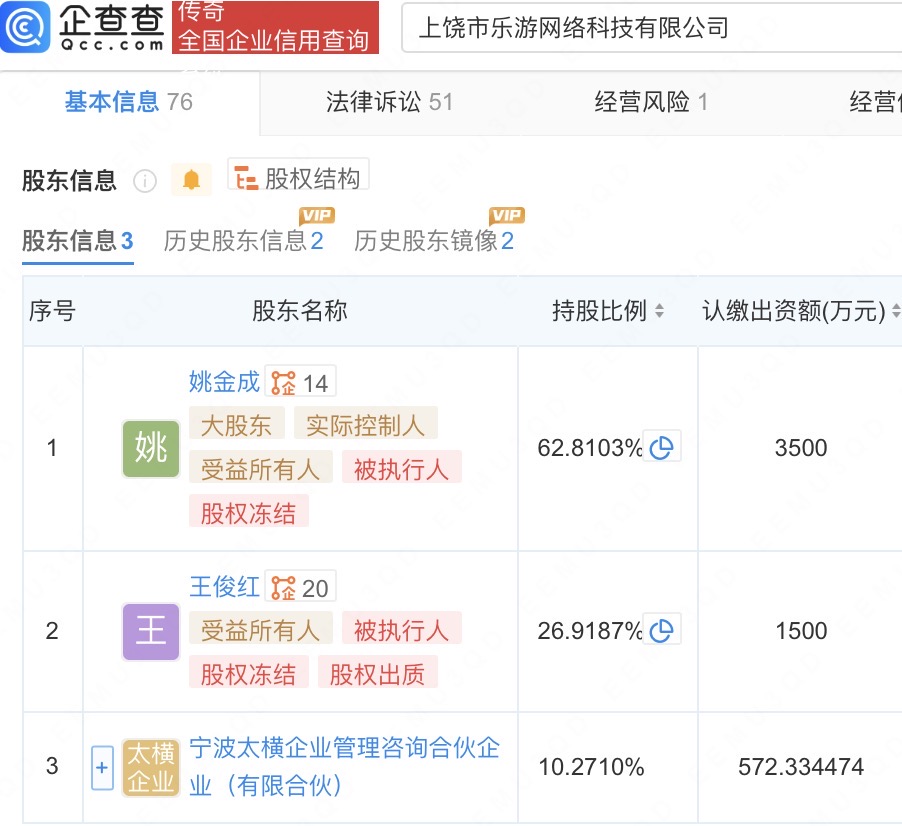Click the purple 王 avatar icon

click(x=151, y=631)
